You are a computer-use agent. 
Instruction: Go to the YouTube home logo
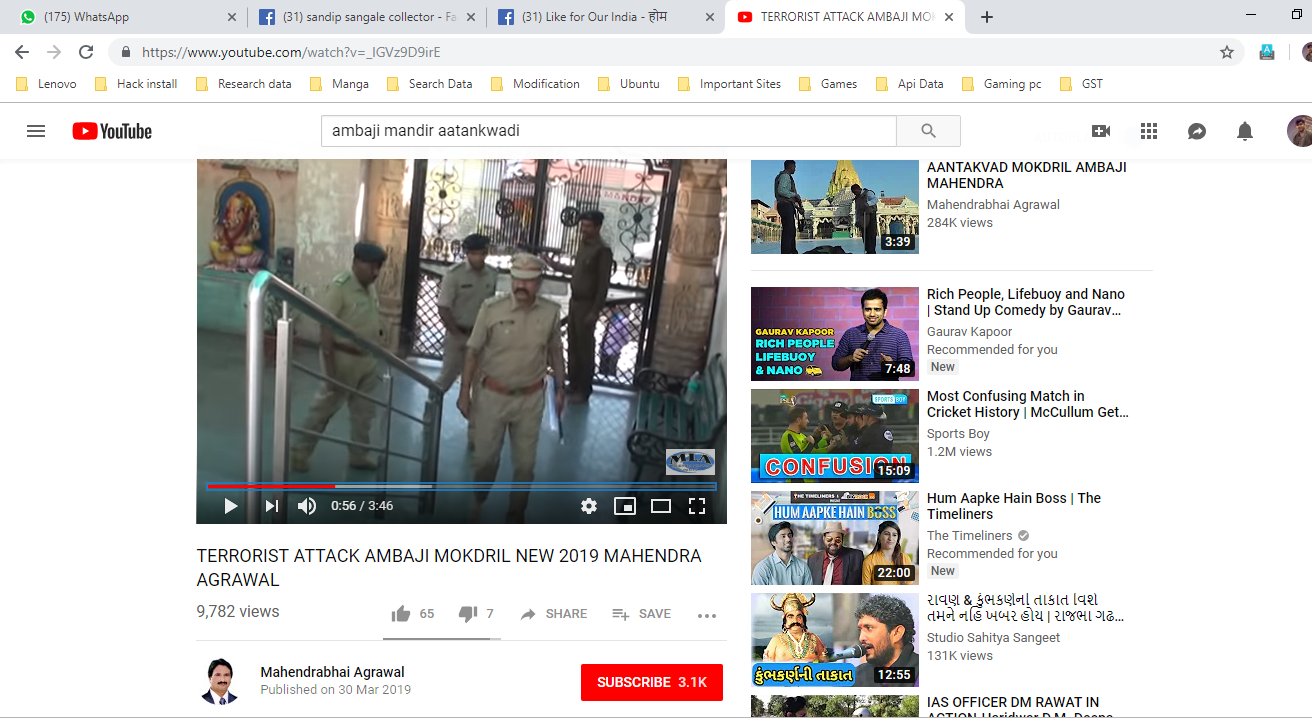(x=112, y=131)
